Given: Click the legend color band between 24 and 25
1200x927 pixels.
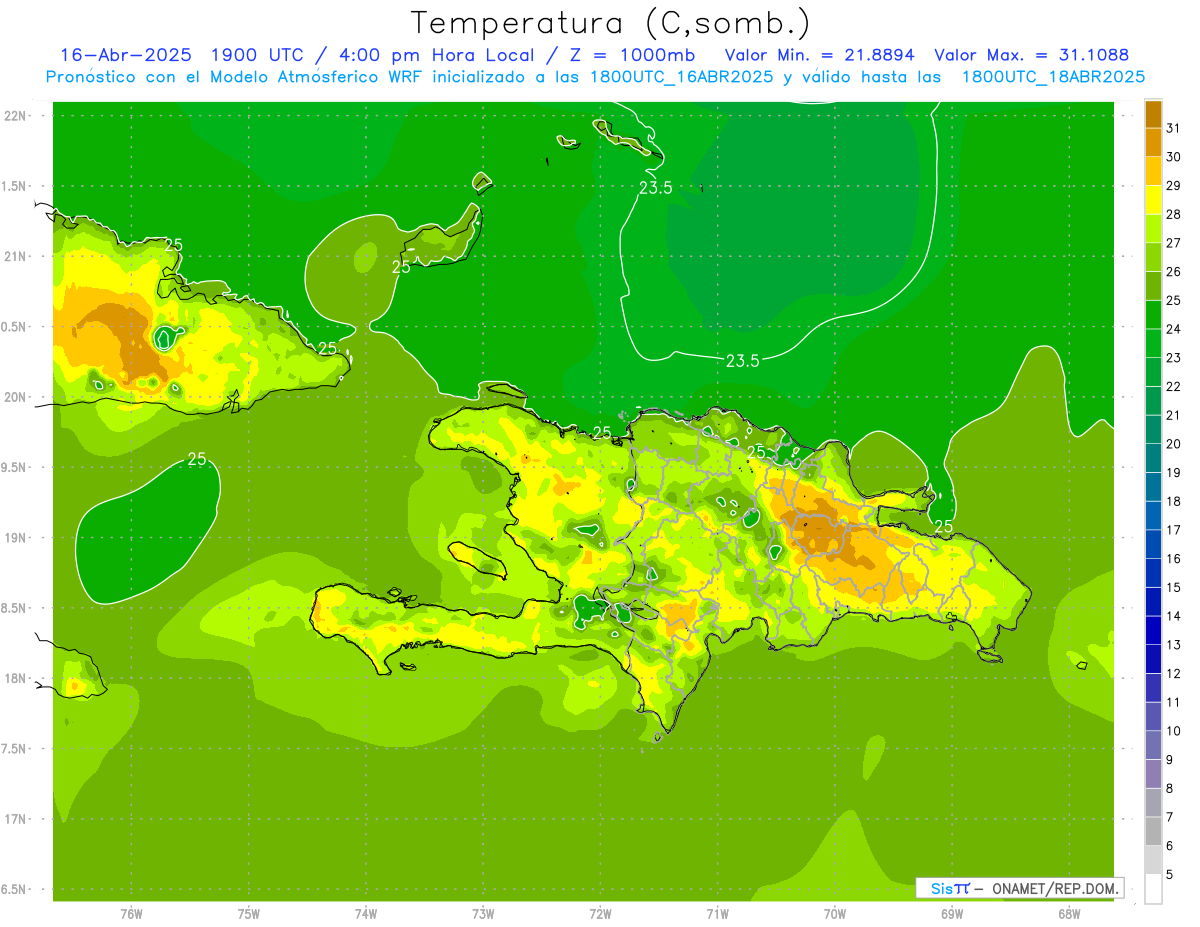Looking at the screenshot, I should (x=1153, y=315).
